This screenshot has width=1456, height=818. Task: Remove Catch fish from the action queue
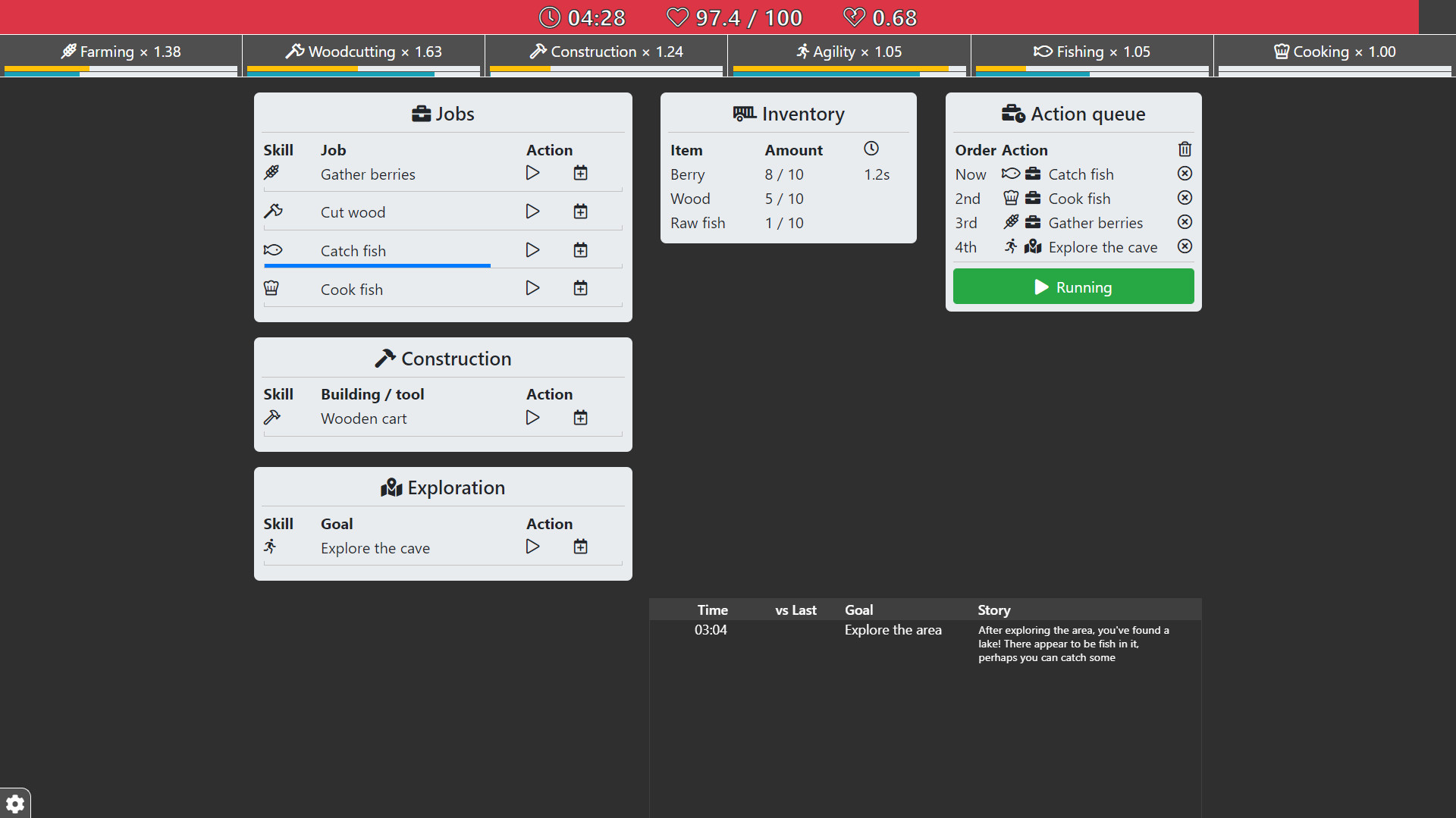point(1185,174)
